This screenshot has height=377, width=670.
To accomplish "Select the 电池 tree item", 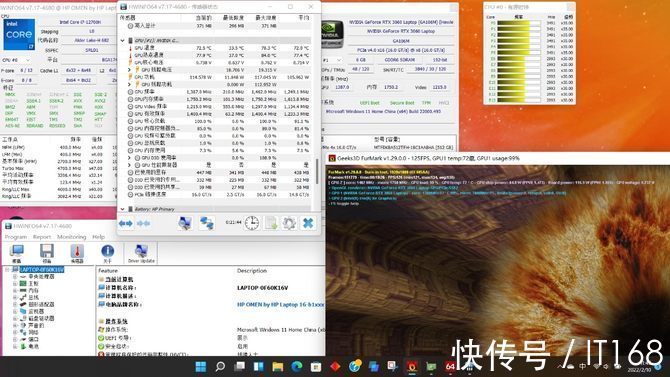I will point(33,346).
